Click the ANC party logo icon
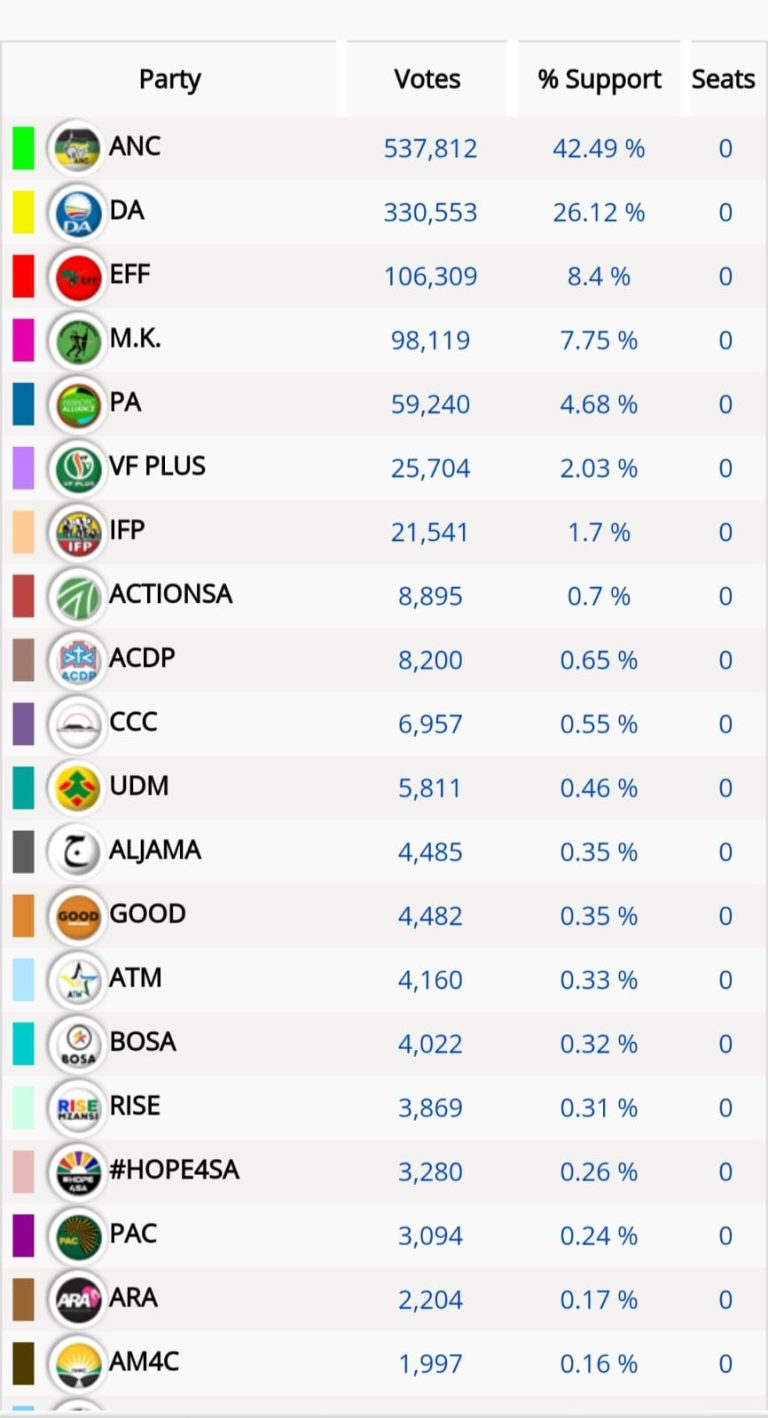Image resolution: width=768 pixels, height=1418 pixels. (76, 149)
